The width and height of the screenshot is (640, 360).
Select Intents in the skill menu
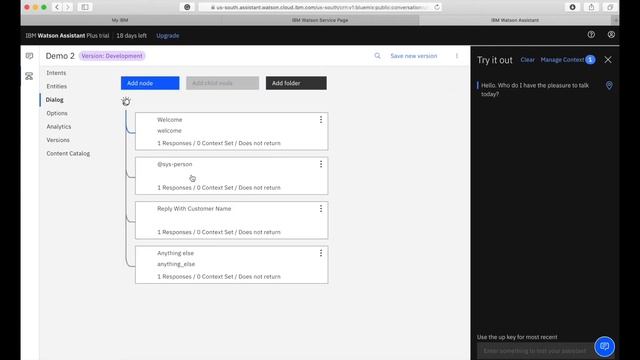click(56, 73)
